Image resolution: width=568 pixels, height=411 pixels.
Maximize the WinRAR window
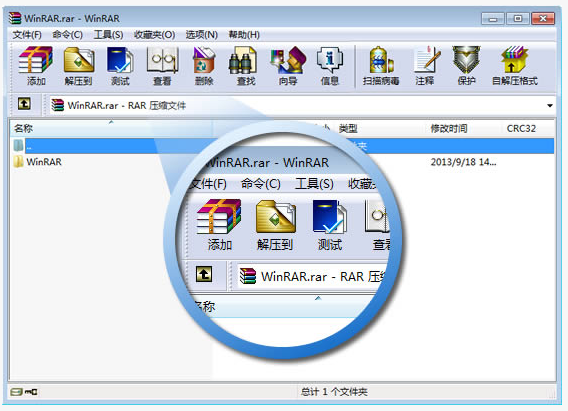pos(518,18)
